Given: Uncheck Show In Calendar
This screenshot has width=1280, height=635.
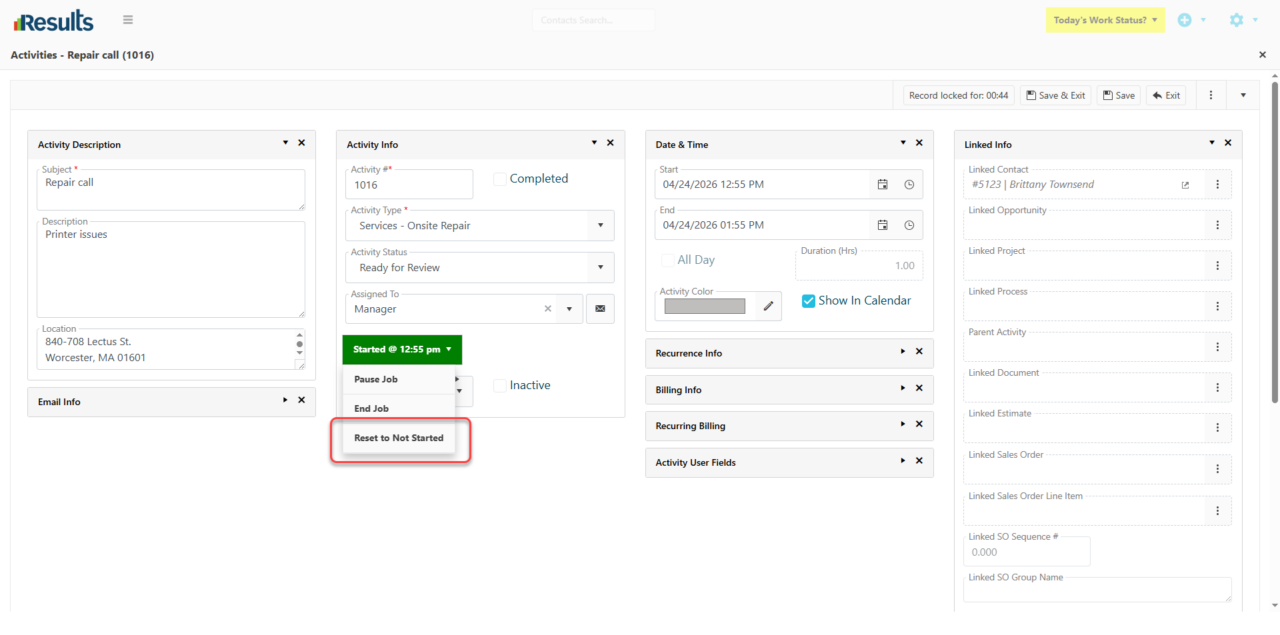Looking at the screenshot, I should (808, 300).
